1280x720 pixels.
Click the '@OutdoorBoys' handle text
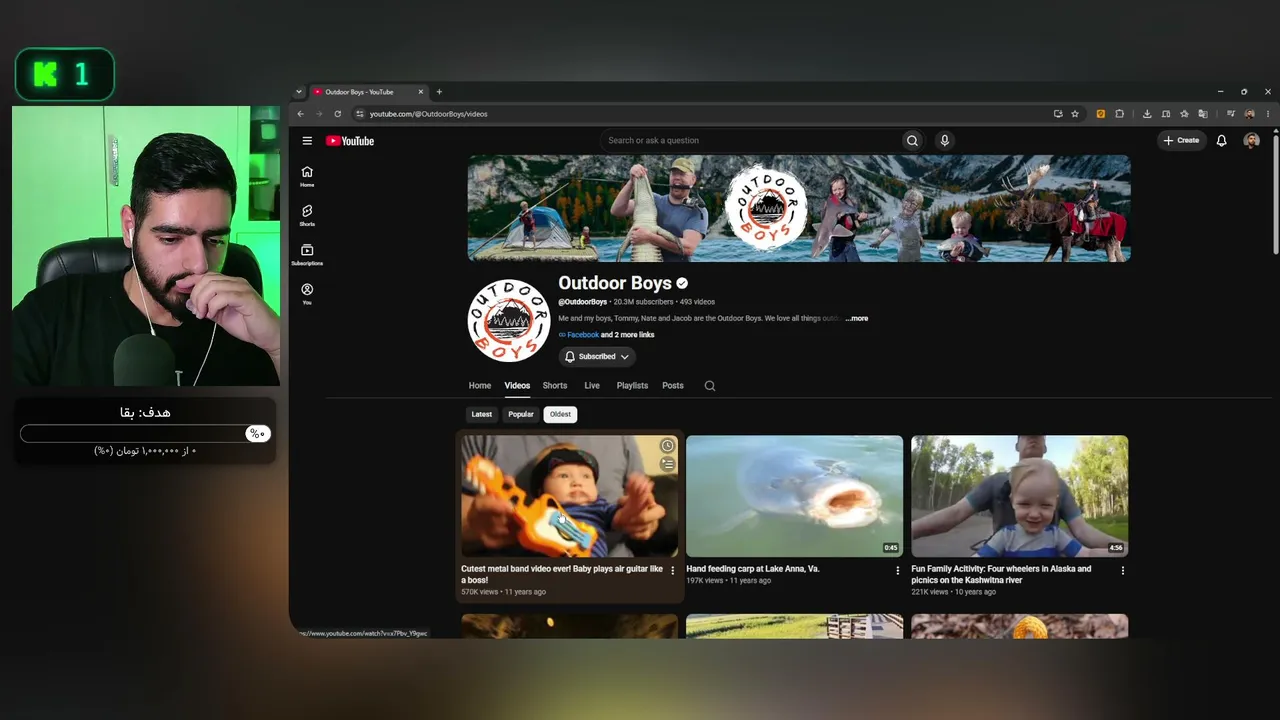(582, 302)
